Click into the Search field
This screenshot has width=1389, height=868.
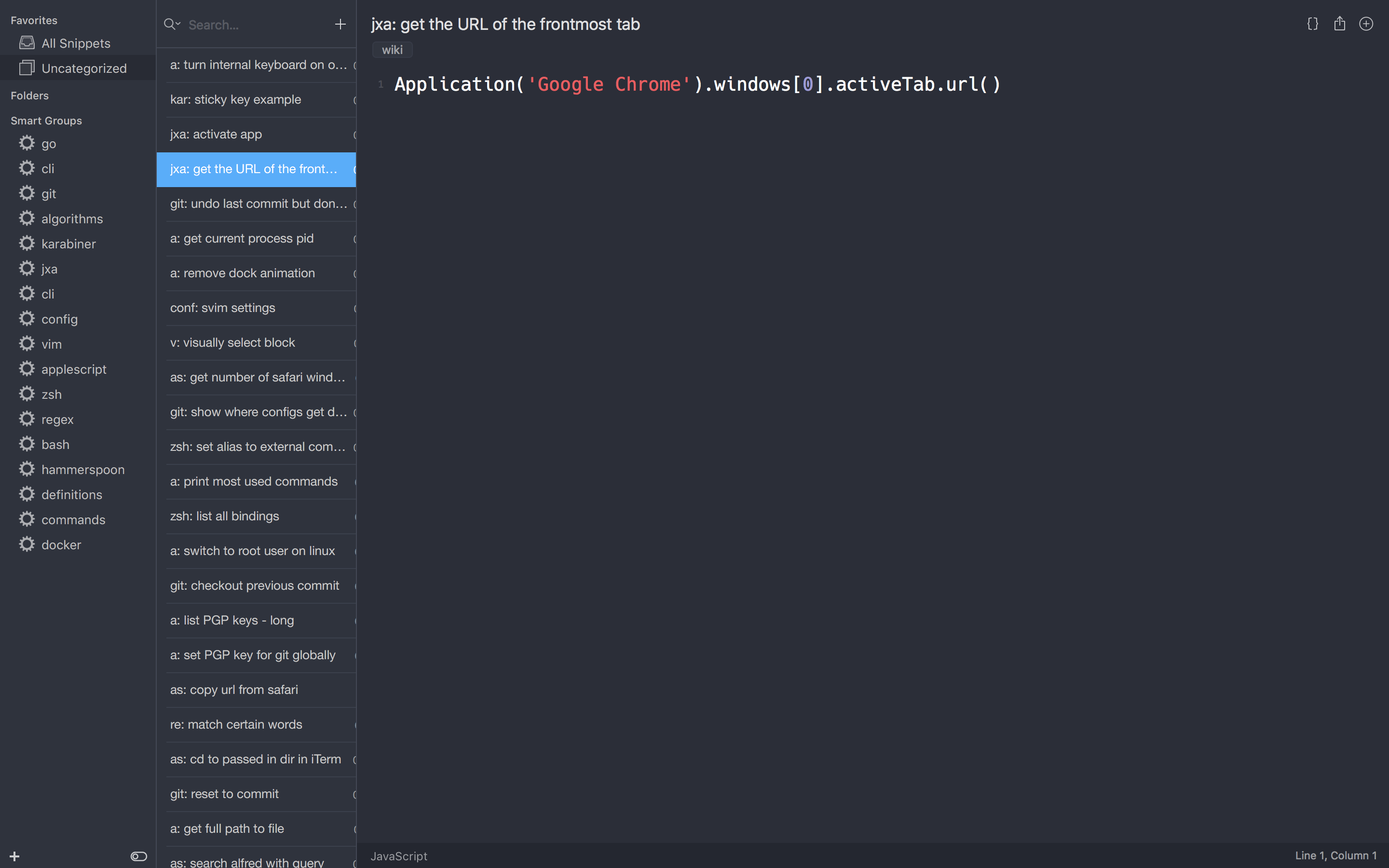[253, 25]
